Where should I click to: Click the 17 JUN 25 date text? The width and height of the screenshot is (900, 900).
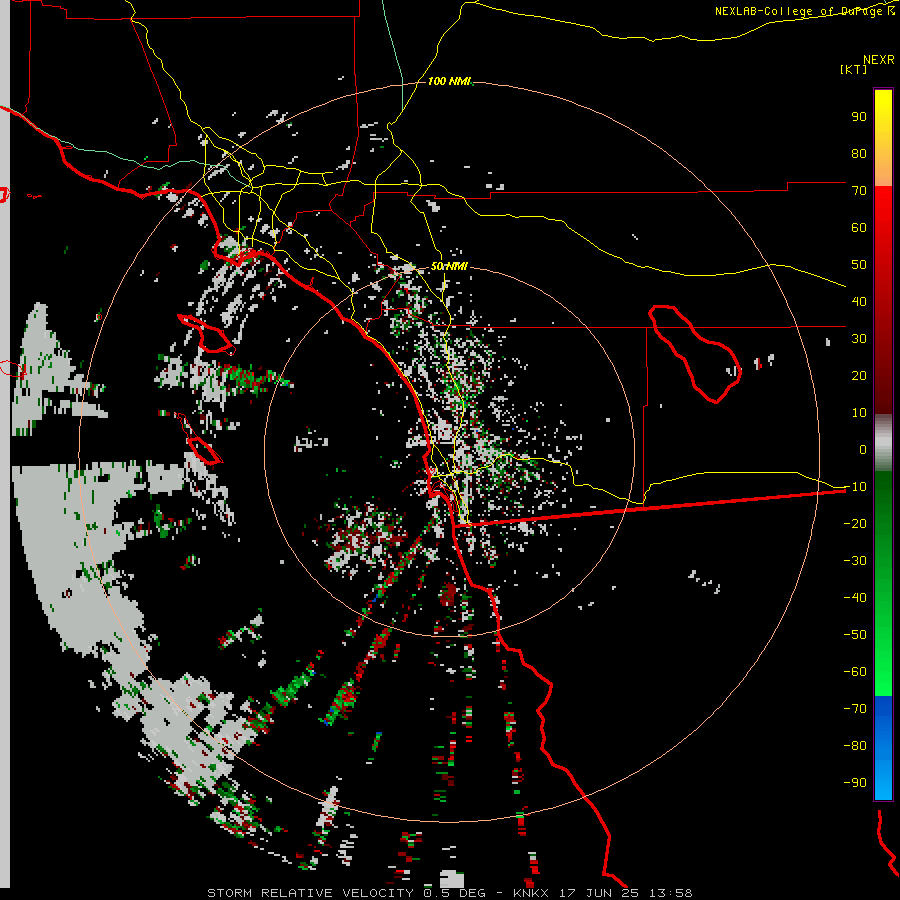point(599,893)
